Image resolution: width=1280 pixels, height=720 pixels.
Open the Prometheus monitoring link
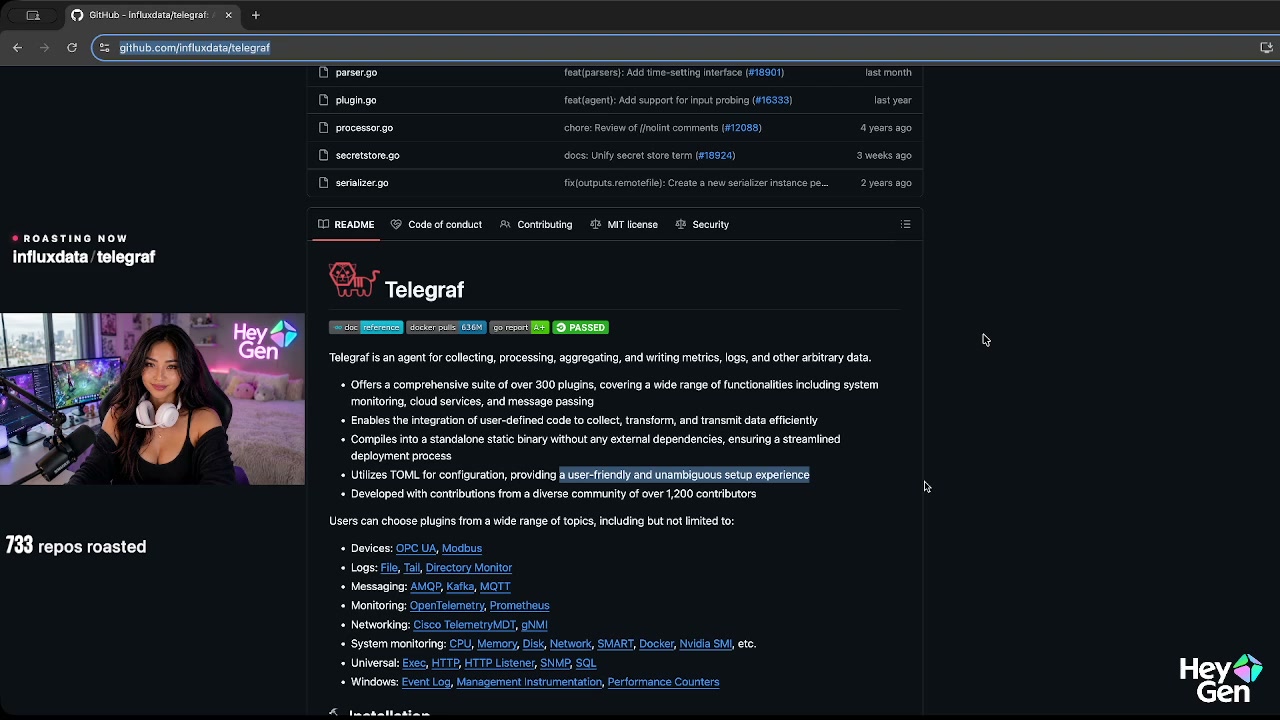point(519,605)
